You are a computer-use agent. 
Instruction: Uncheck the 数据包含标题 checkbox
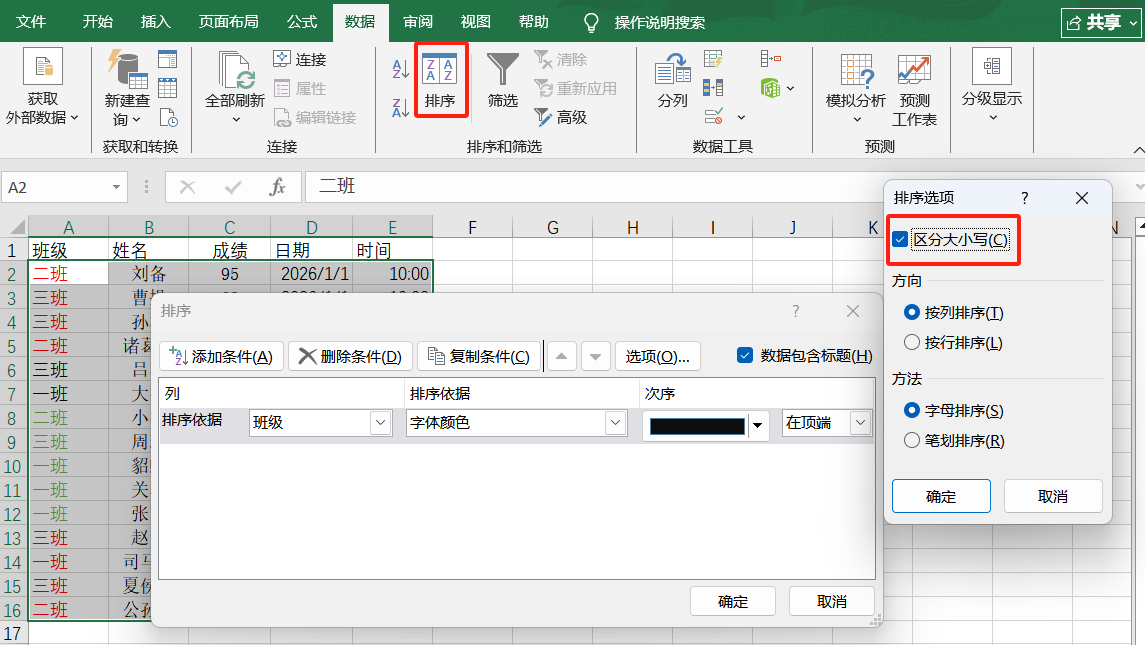(745, 356)
